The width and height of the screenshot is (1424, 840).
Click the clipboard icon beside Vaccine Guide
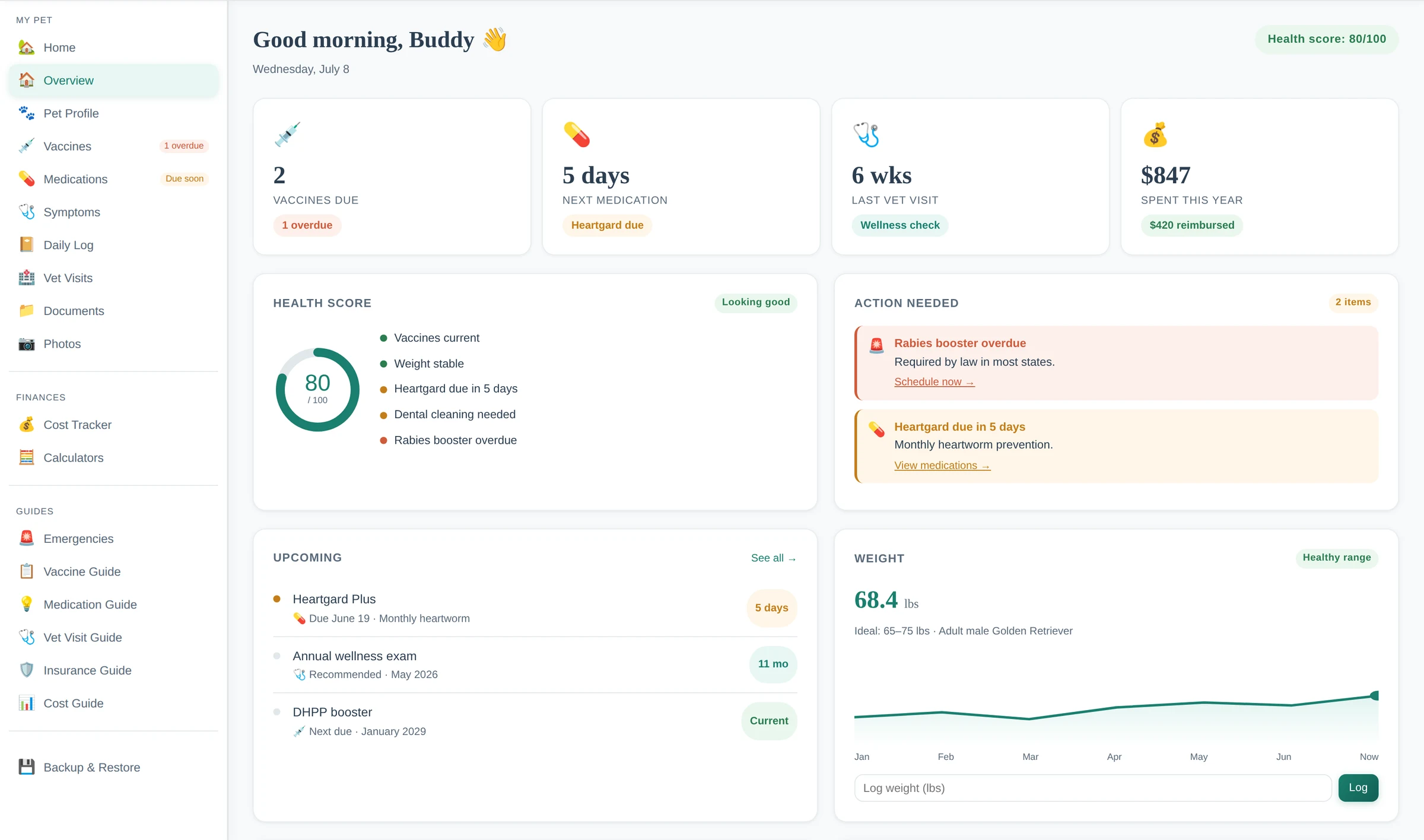[x=26, y=571]
